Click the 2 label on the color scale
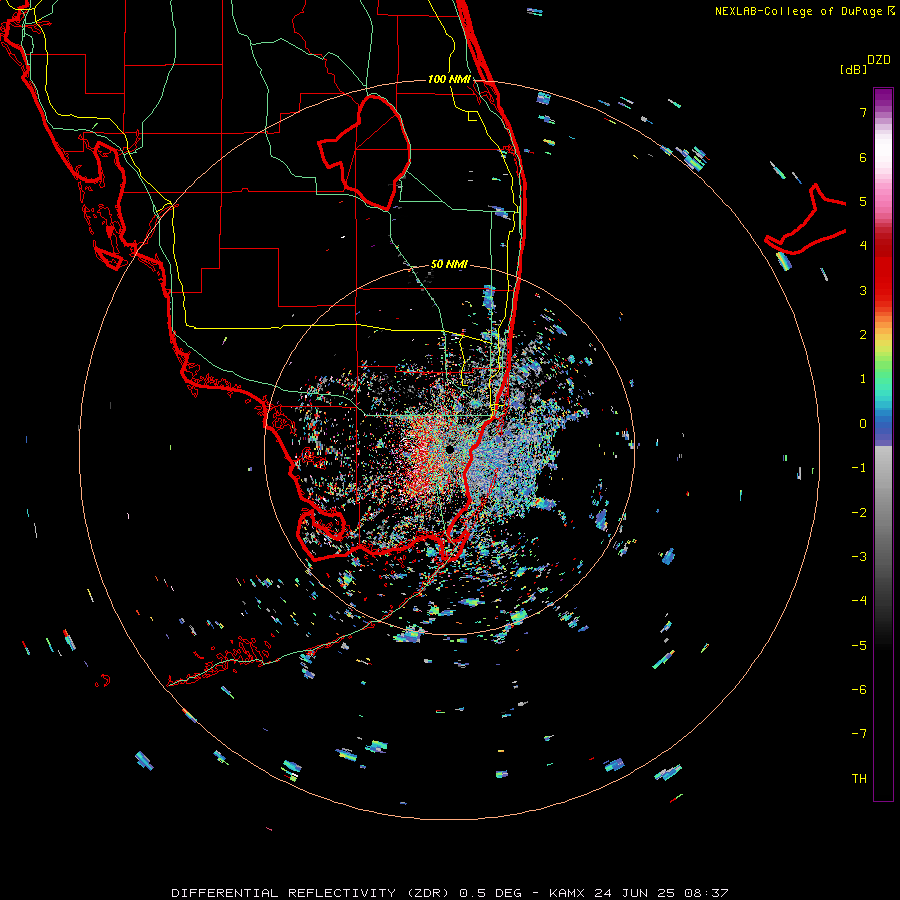The image size is (900, 900). pyautogui.click(x=863, y=335)
